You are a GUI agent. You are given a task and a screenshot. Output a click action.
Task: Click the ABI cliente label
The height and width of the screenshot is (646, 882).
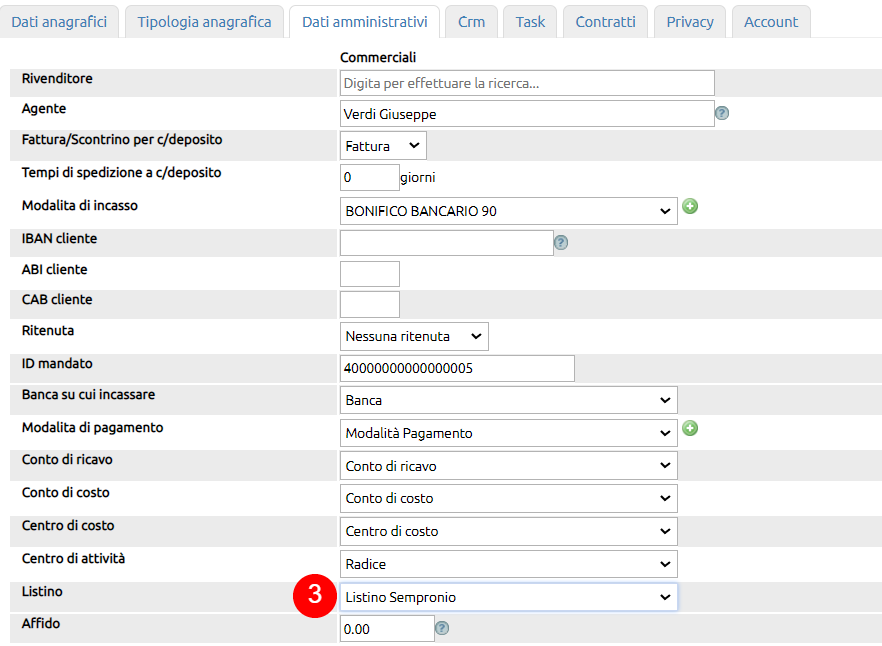coord(55,270)
